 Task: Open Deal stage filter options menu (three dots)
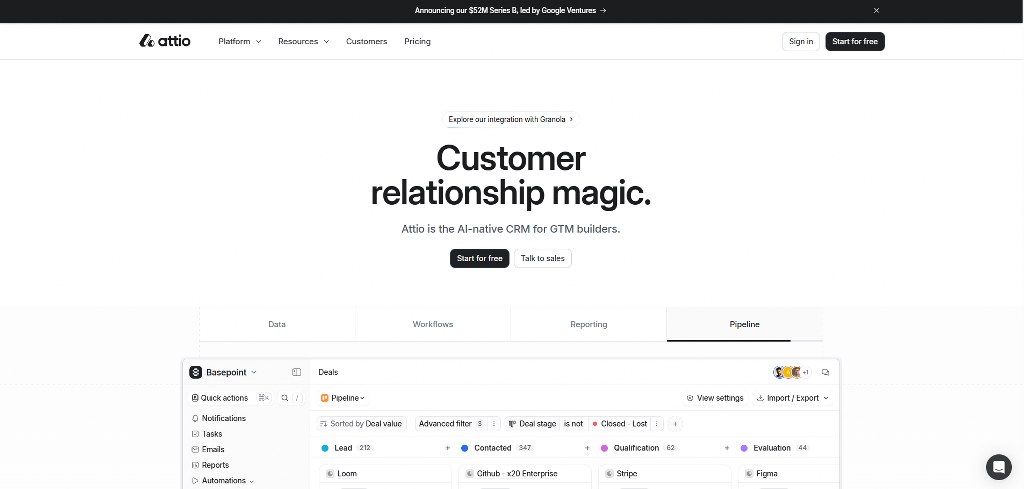click(x=657, y=424)
